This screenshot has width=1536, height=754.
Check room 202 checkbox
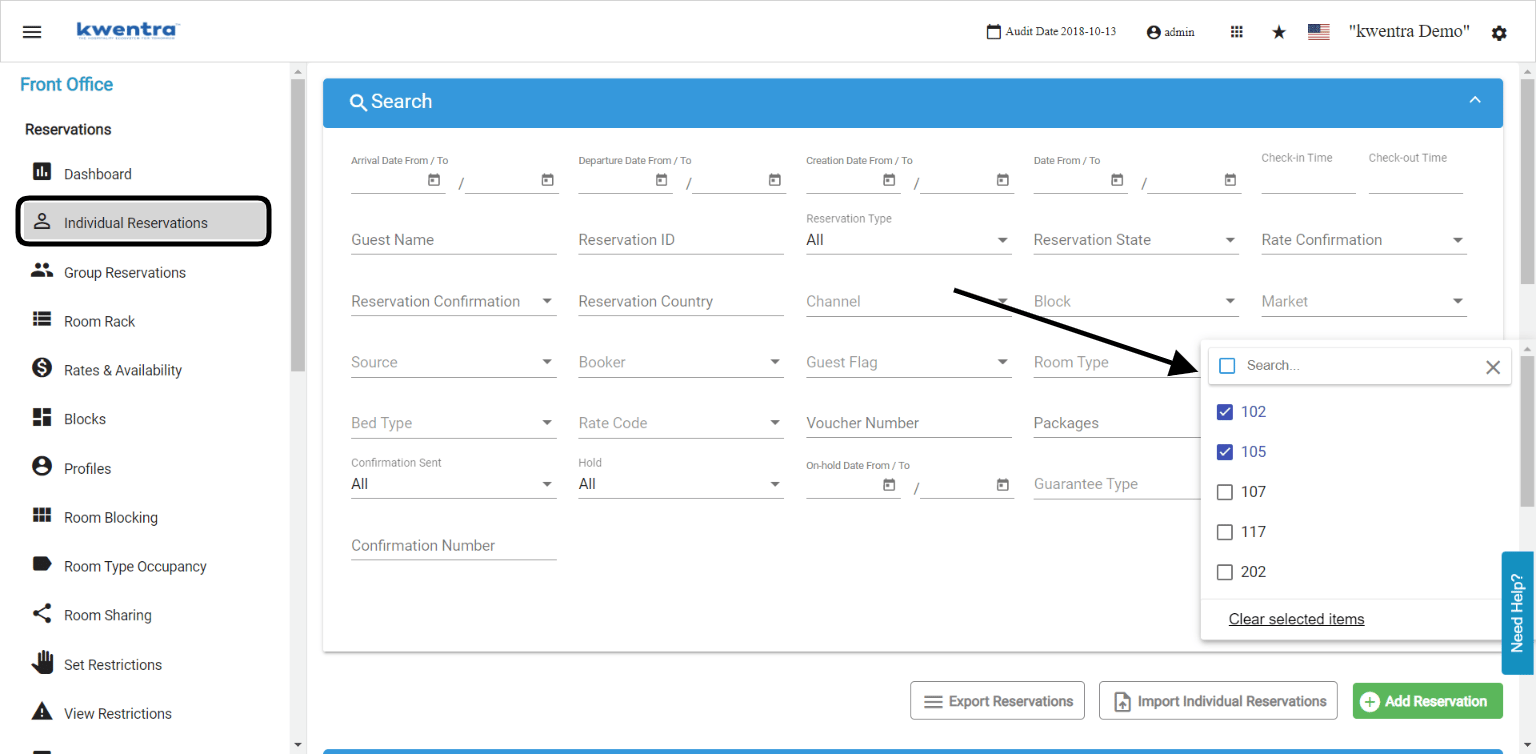(x=1224, y=572)
